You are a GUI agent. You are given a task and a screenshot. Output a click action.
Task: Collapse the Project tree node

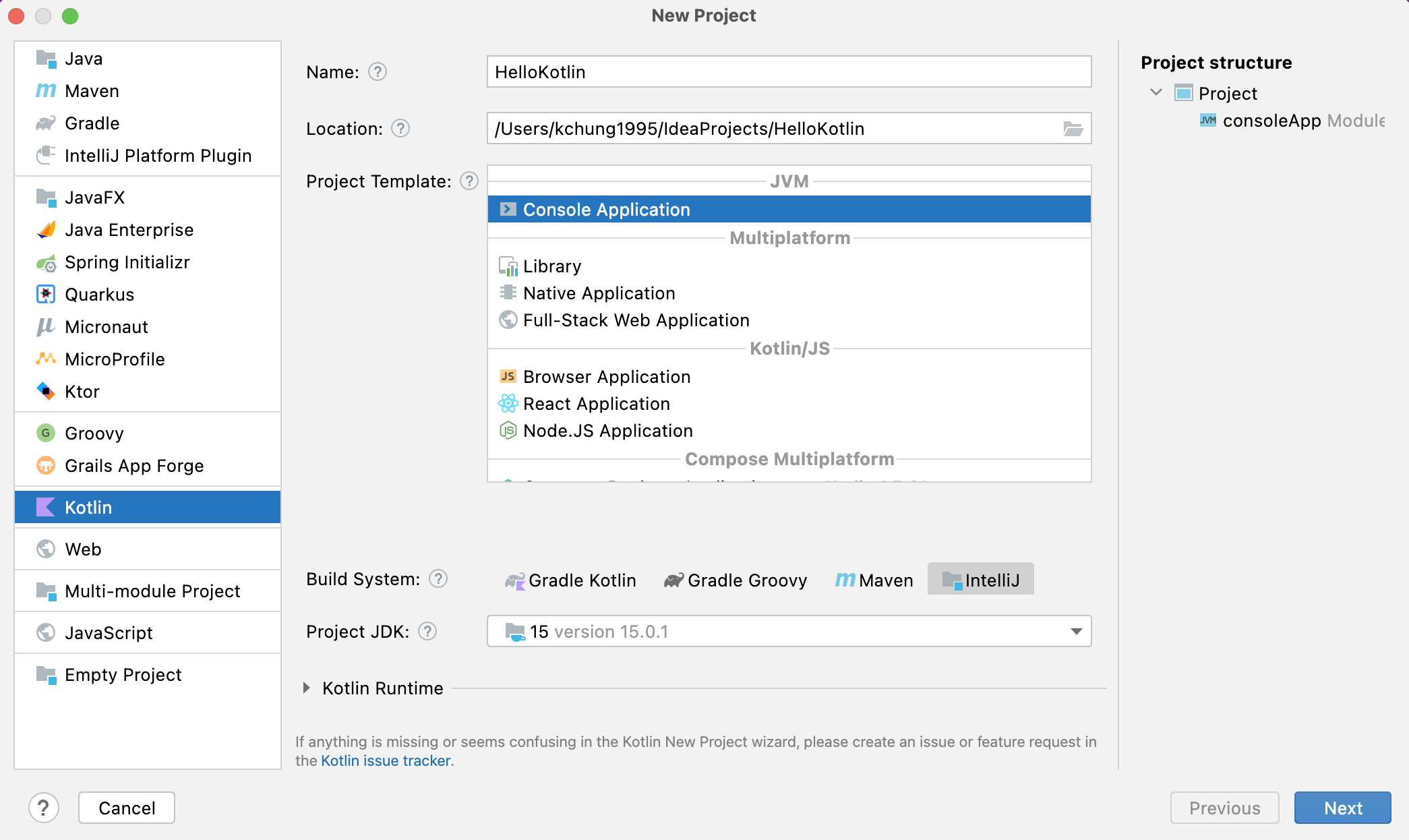[1156, 93]
